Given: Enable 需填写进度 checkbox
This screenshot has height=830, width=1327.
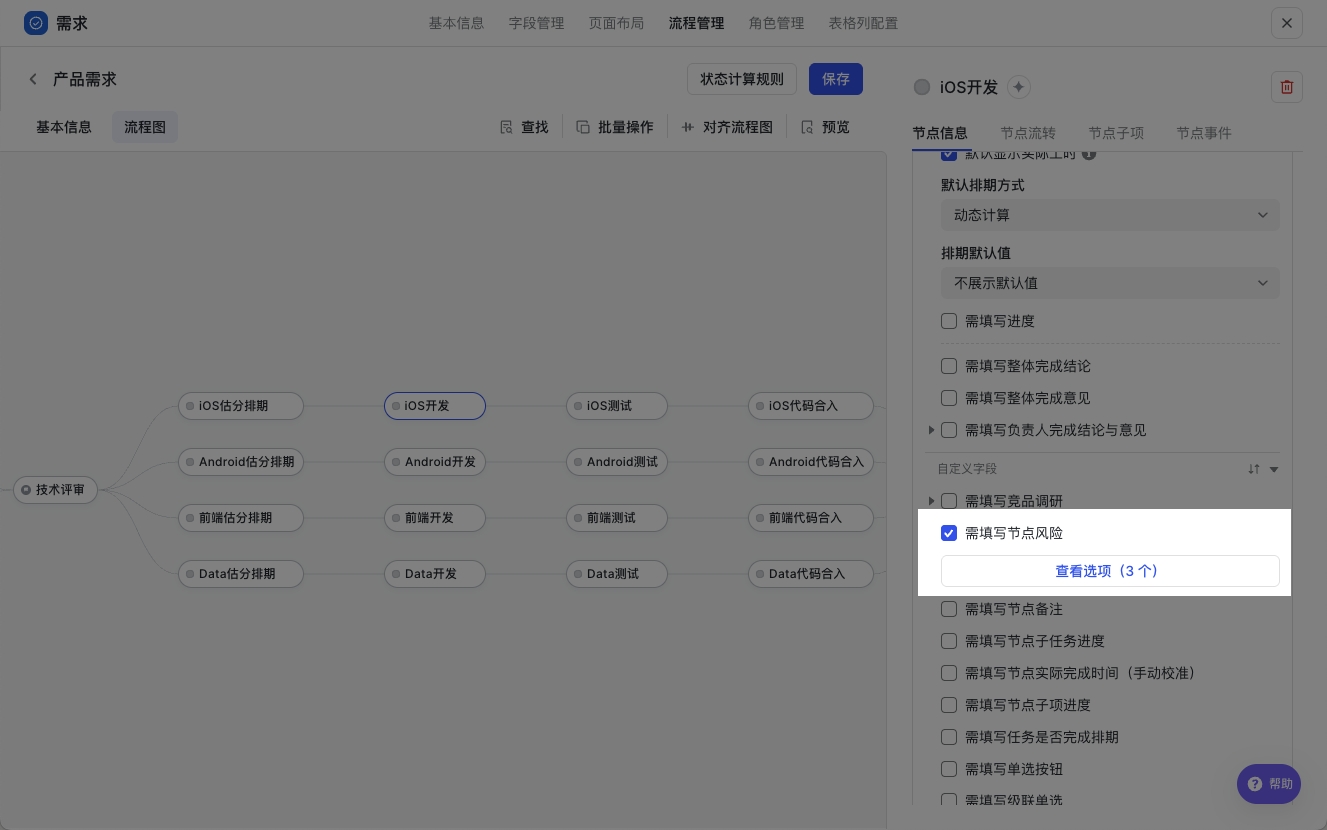Looking at the screenshot, I should pyautogui.click(x=949, y=321).
